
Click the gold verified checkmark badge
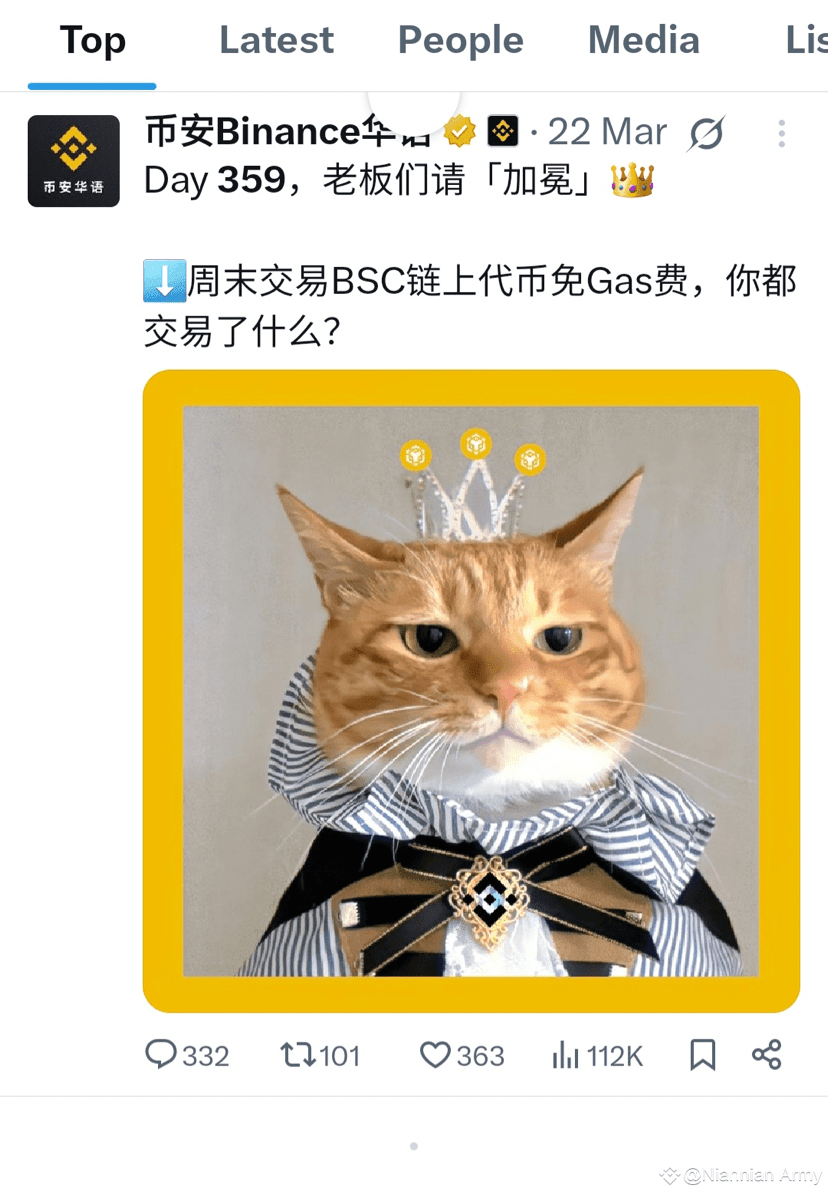[x=459, y=132]
